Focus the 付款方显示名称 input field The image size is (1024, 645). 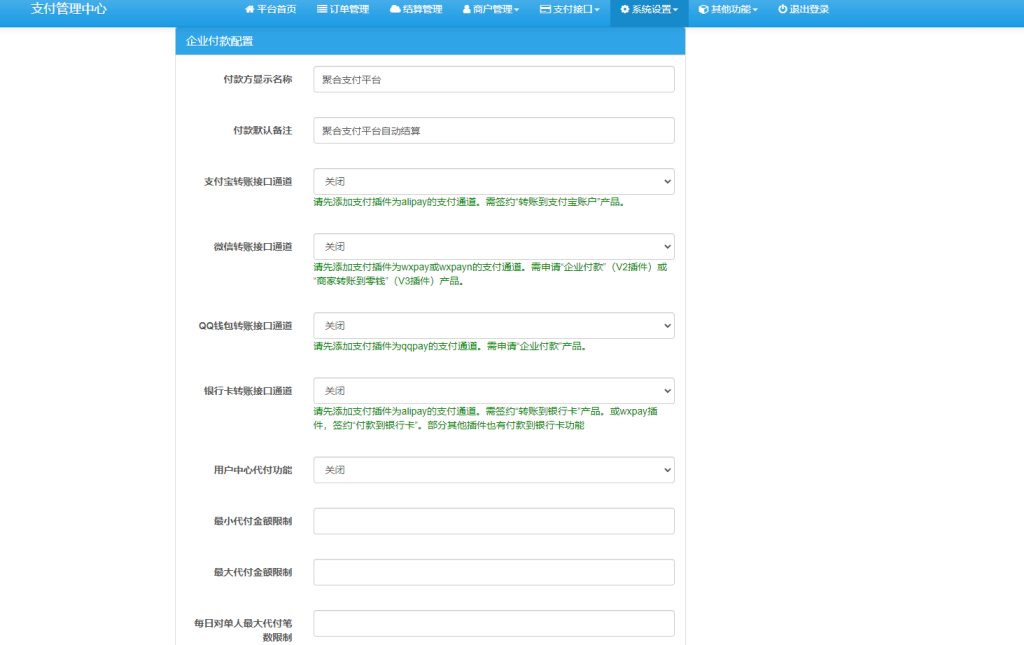(x=494, y=80)
